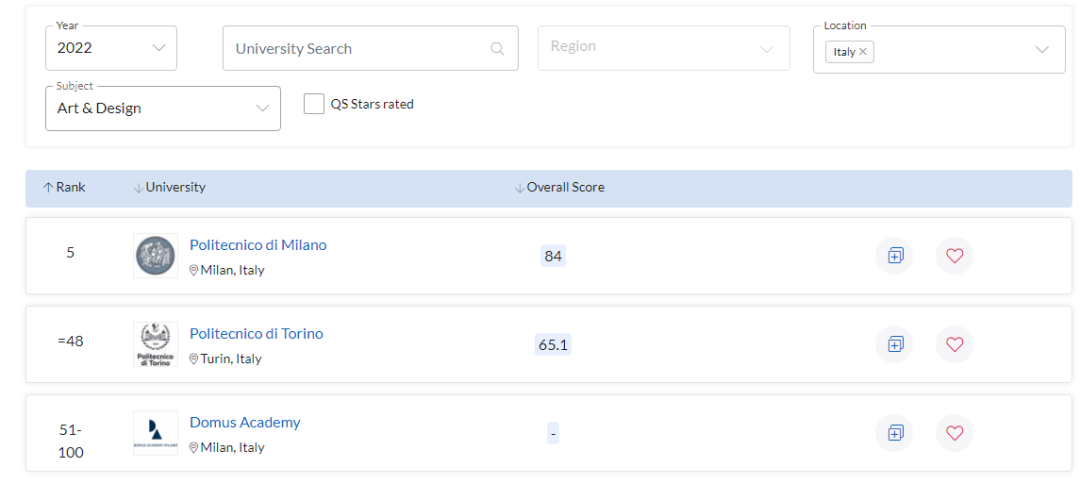
Task: Favorite Domus Academy with heart
Action: (954, 433)
